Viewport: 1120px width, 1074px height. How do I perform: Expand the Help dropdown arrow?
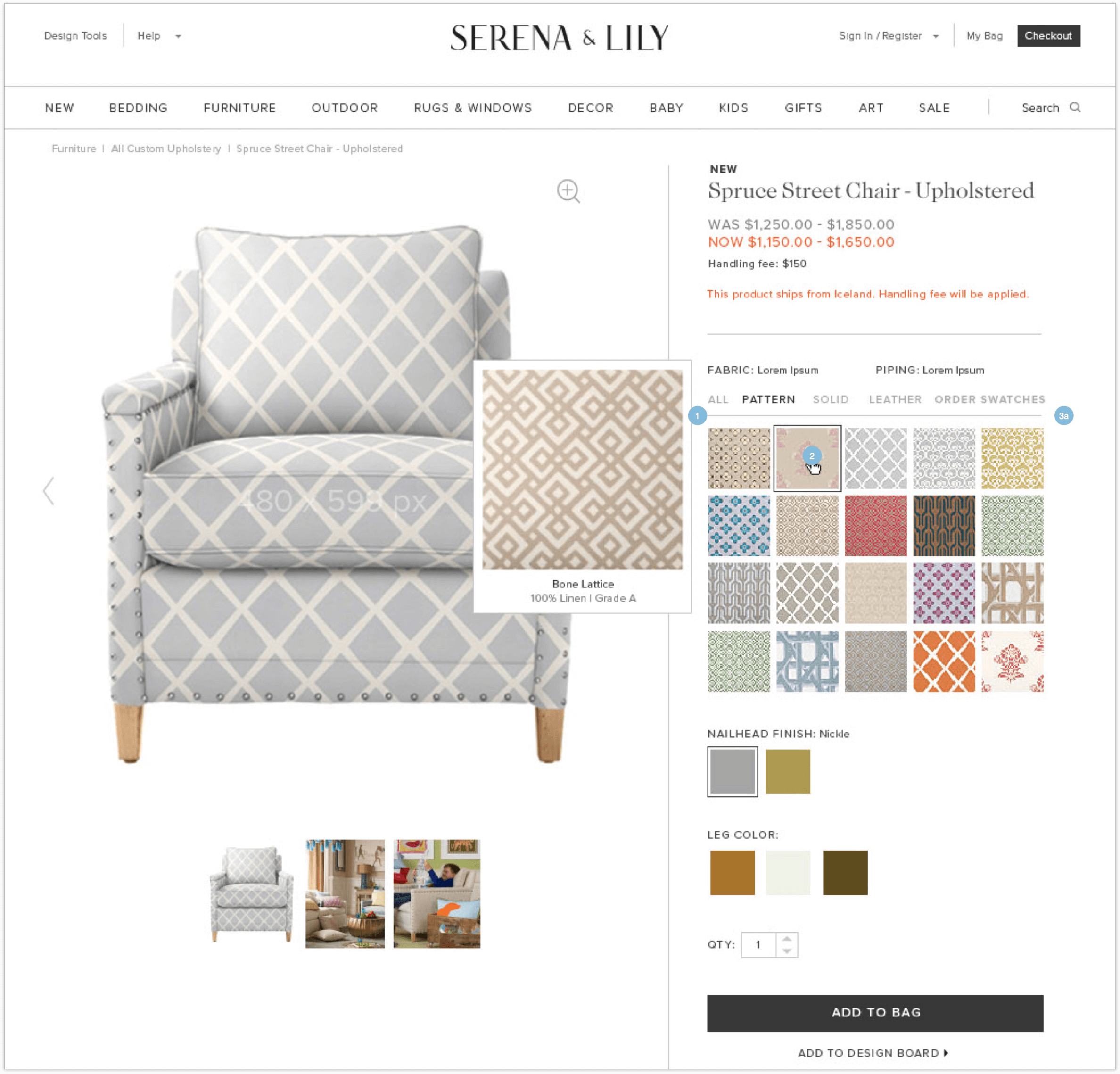(178, 37)
